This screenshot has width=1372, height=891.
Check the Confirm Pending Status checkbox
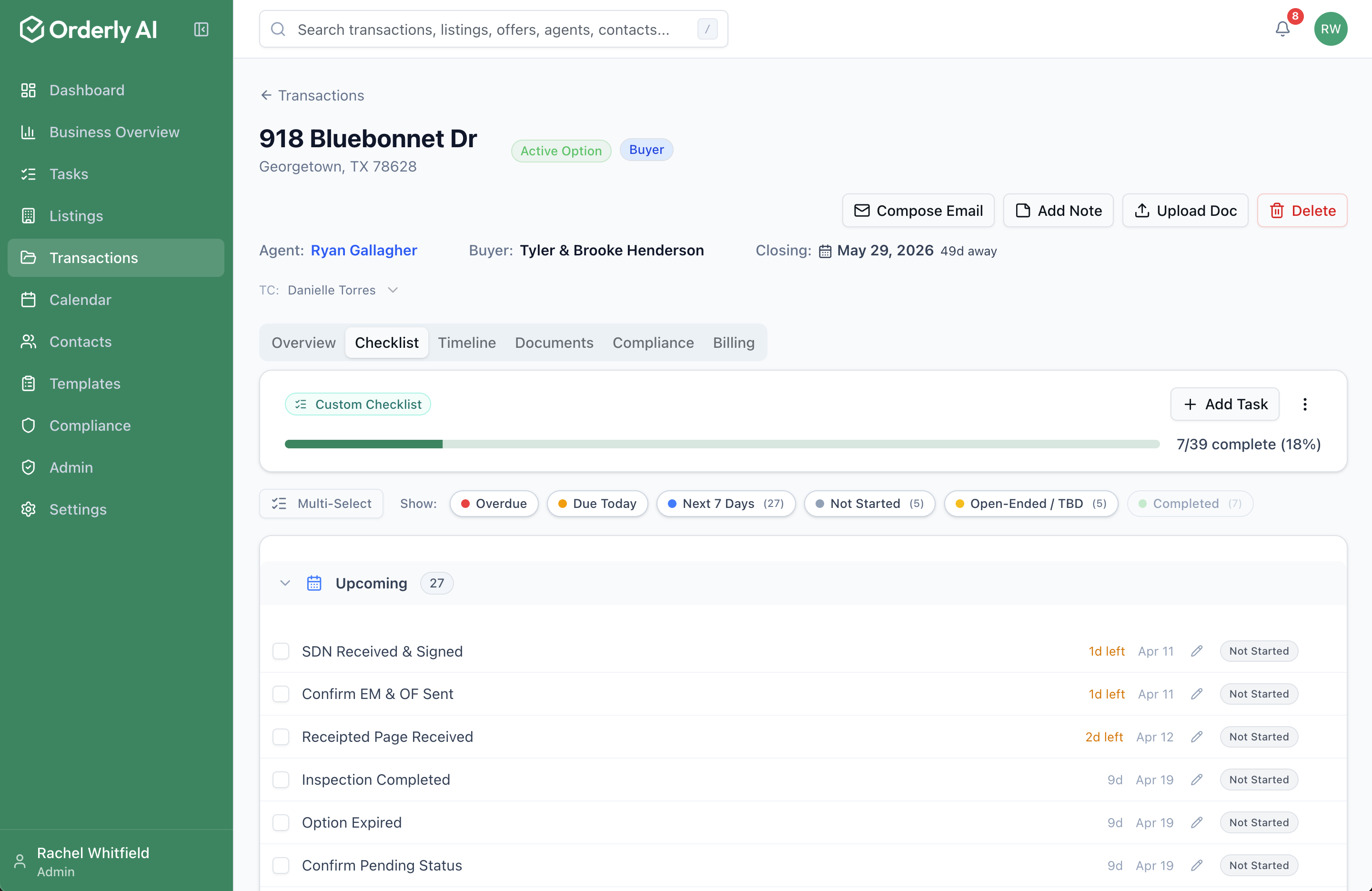(281, 865)
